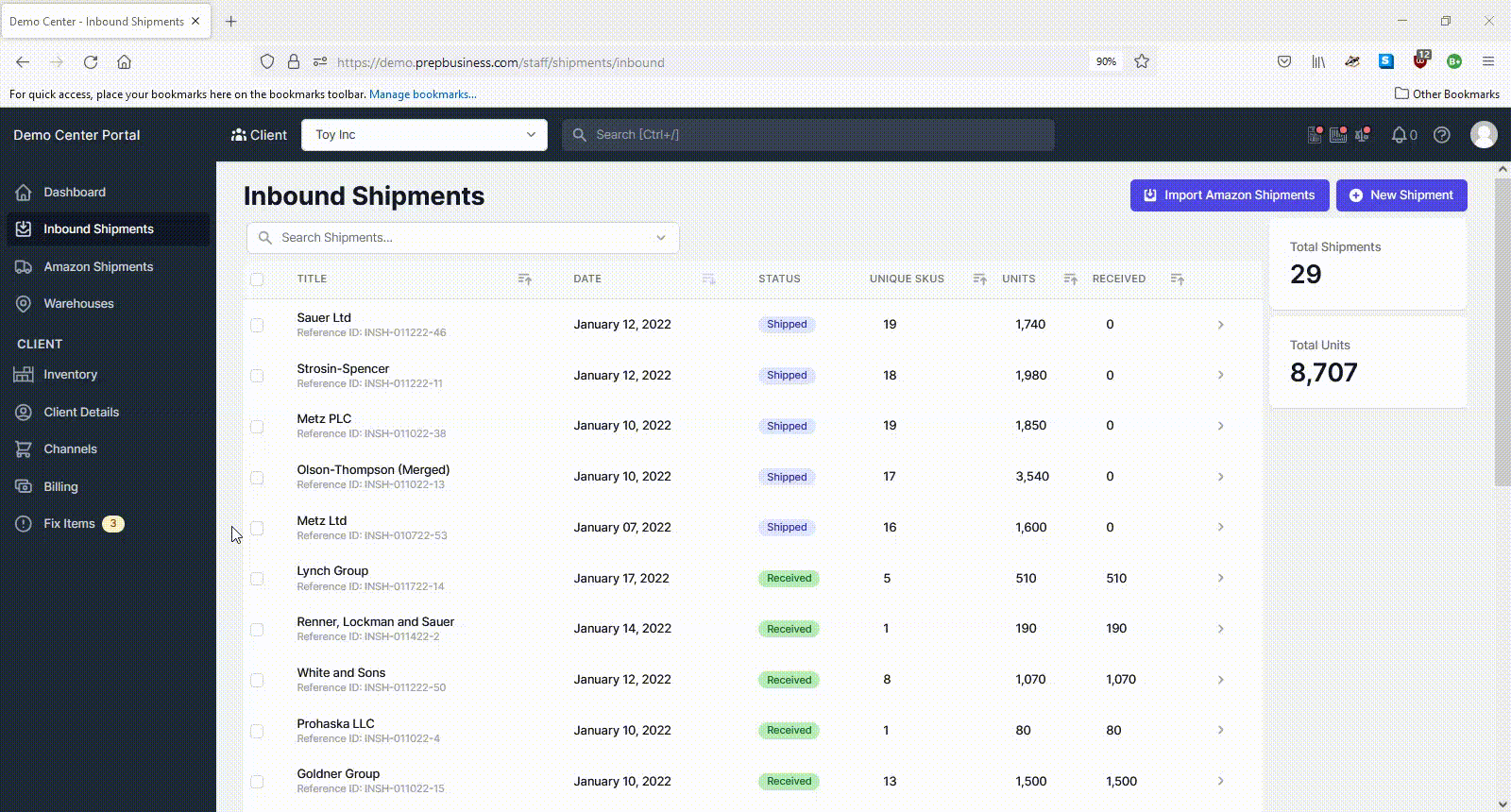Open the help question mark icon
1511x812 pixels.
click(1441, 135)
